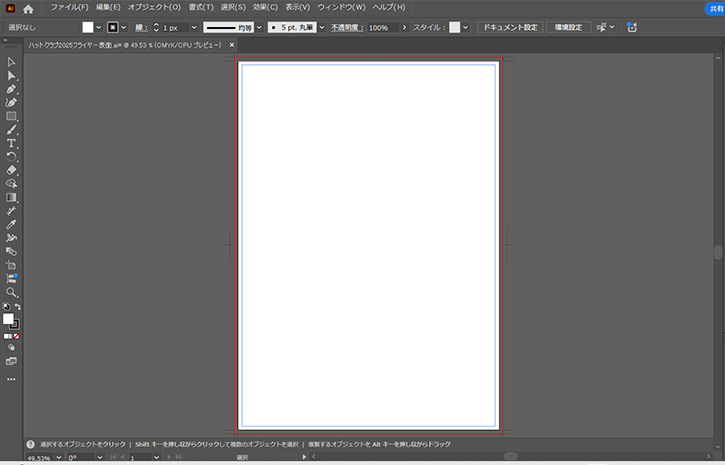Select the Eyedropper tool
725x465 pixels.
11,225
